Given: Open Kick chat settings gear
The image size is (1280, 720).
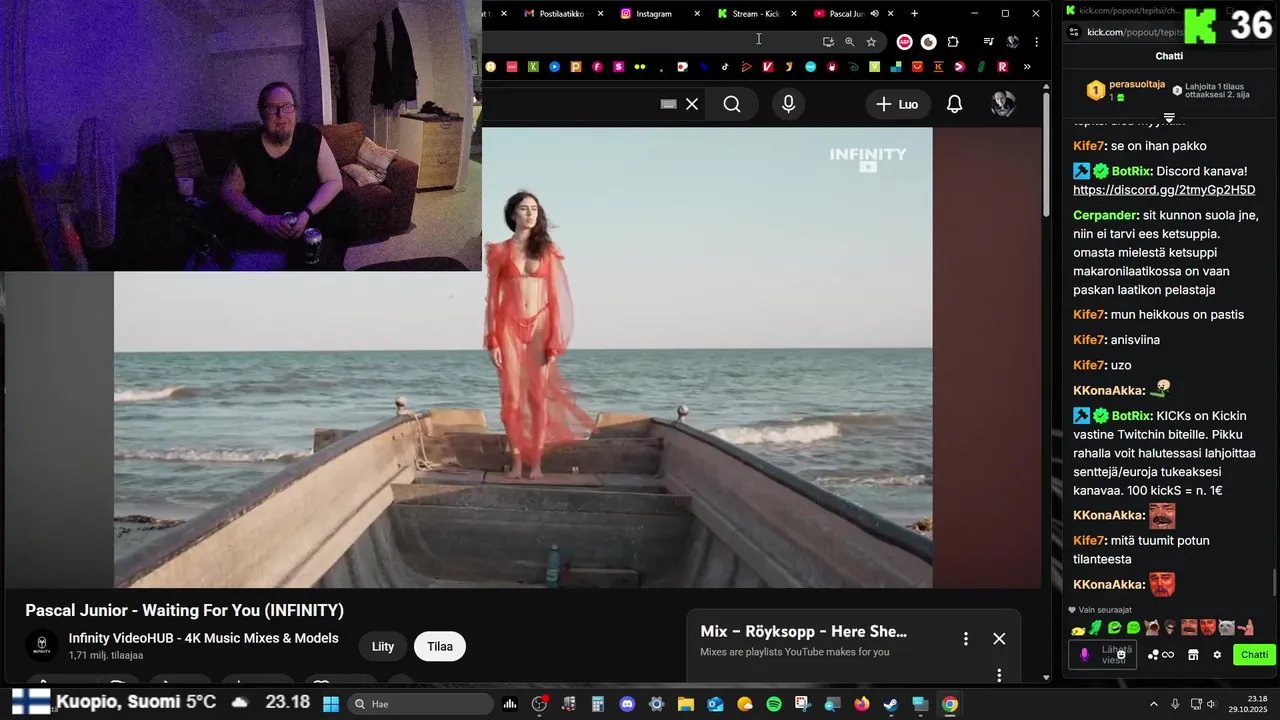Looking at the screenshot, I should point(1217,655).
